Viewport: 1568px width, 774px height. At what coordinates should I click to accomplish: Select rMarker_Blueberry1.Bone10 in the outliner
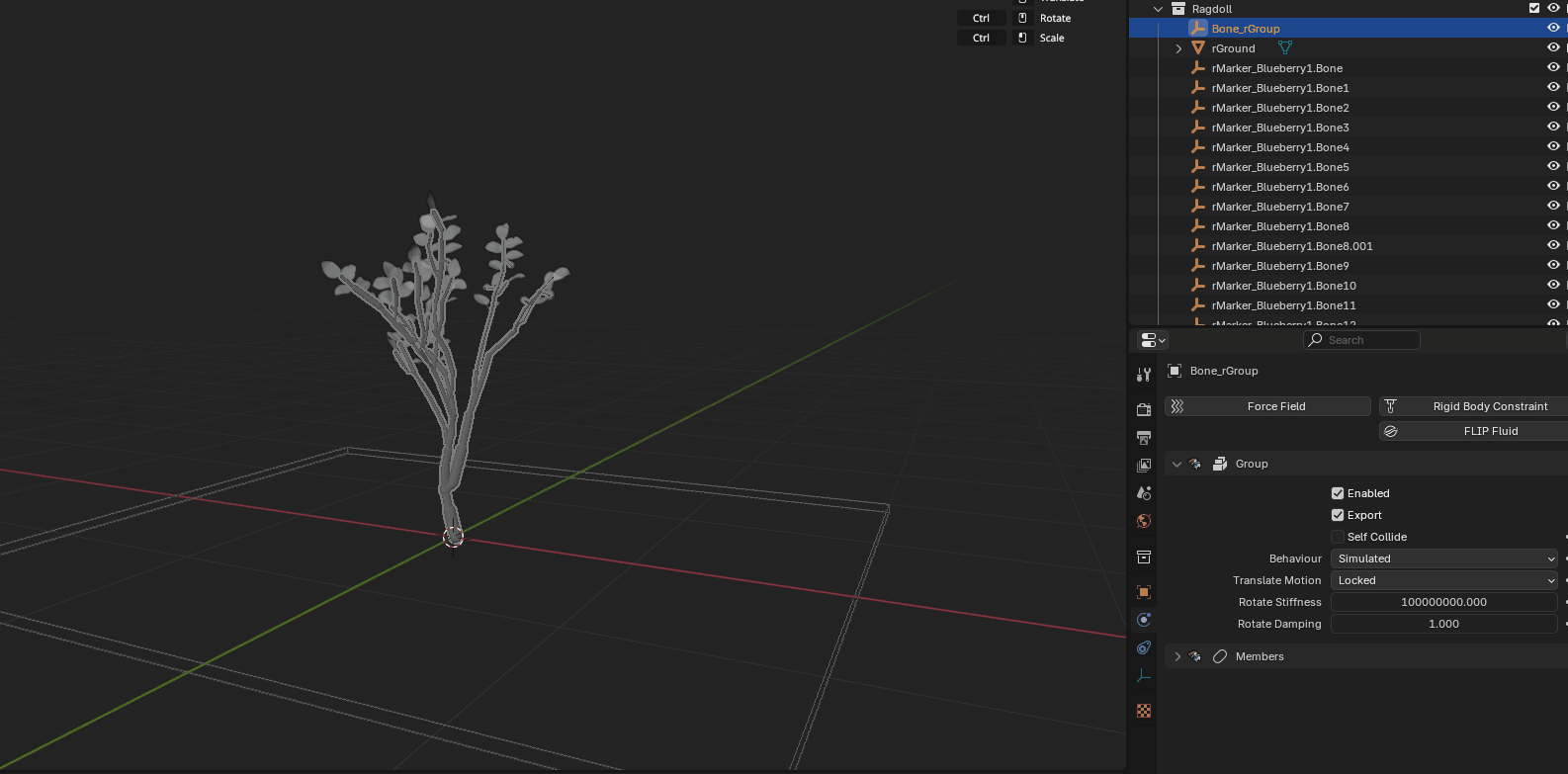[x=1283, y=286]
